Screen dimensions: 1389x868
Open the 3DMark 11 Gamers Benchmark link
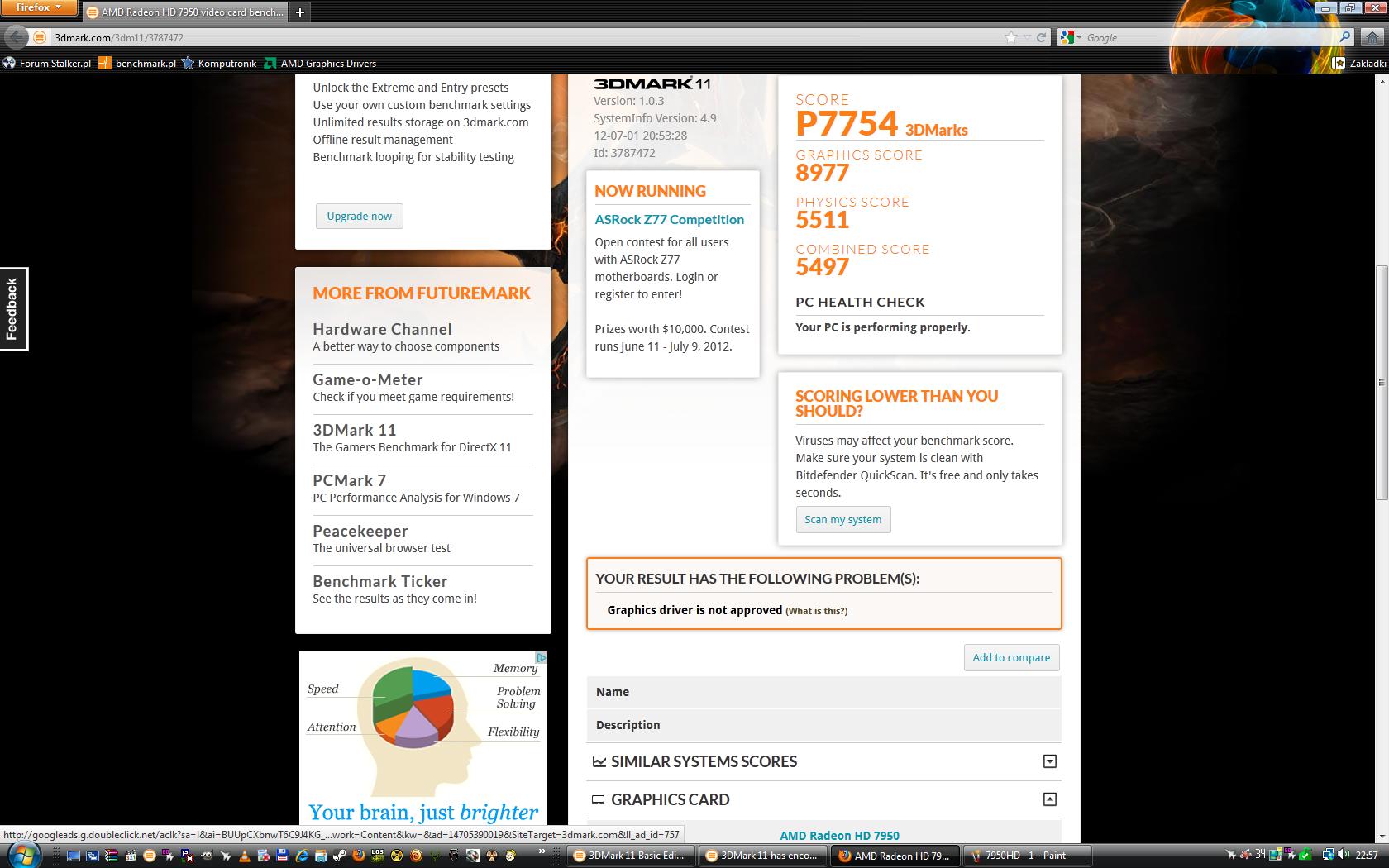(355, 430)
